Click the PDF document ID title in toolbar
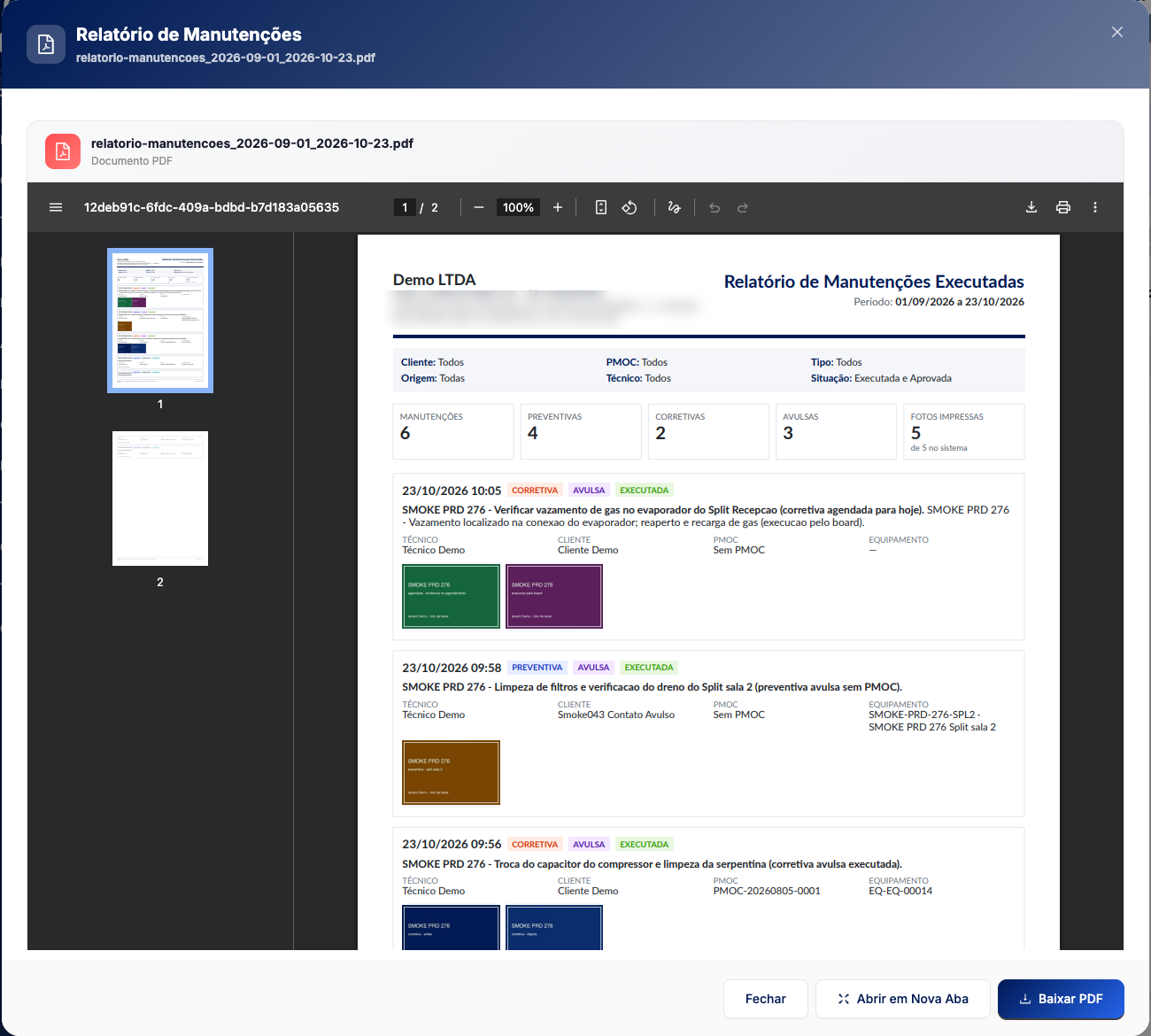This screenshot has height=1036, width=1151. [212, 207]
